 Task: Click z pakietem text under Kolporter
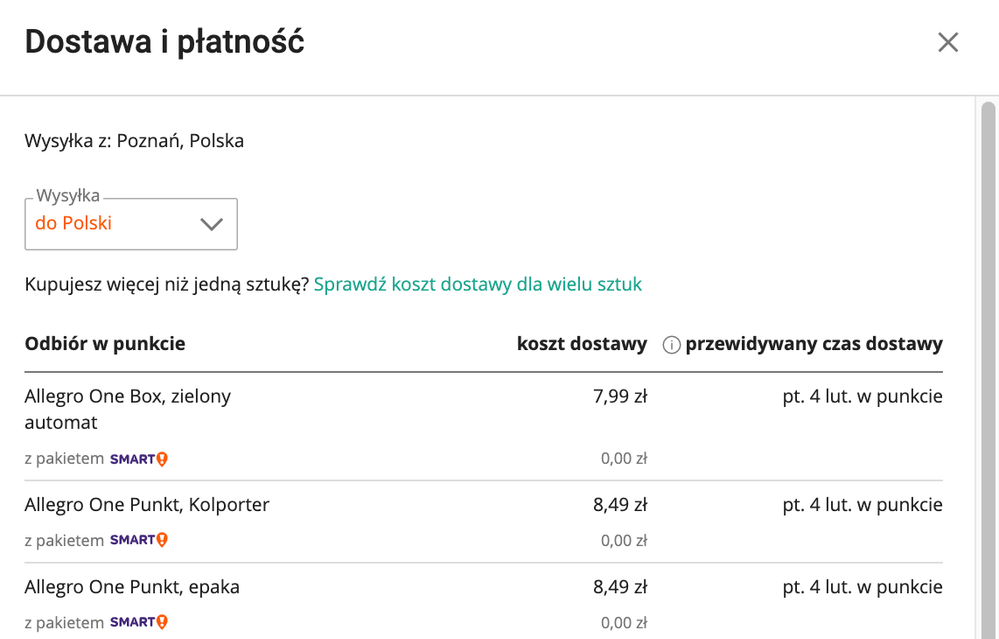tap(64, 540)
